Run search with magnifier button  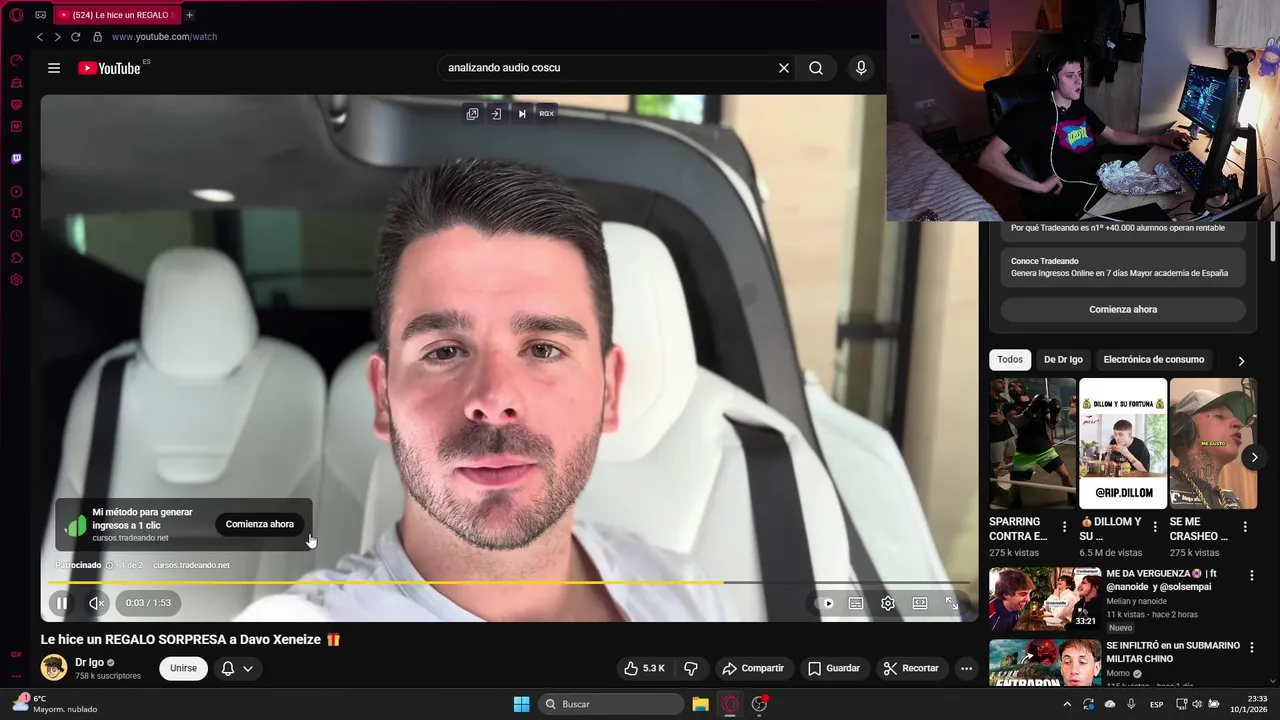point(816,68)
